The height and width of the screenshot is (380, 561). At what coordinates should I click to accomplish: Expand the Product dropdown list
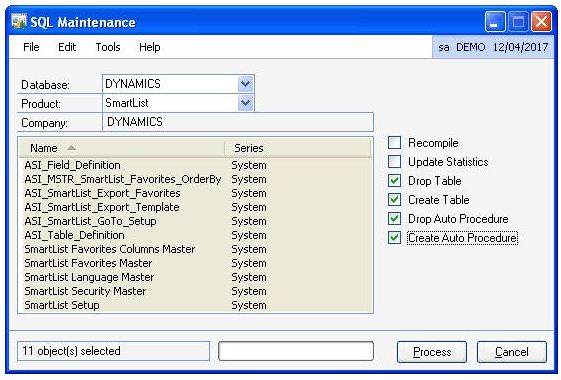pyautogui.click(x=245, y=103)
